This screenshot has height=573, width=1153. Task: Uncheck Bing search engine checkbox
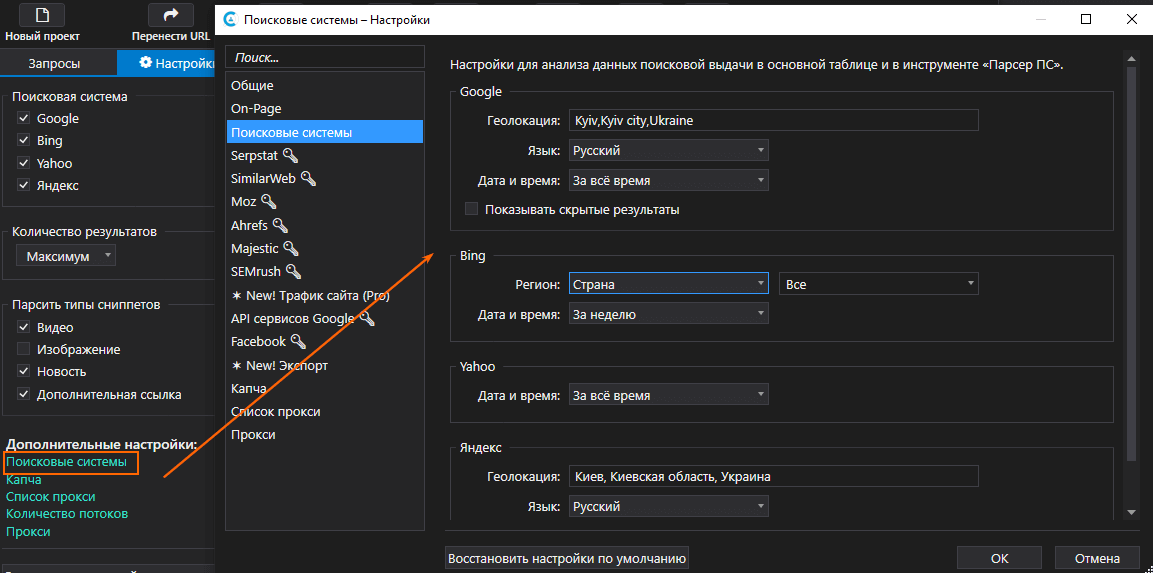pyautogui.click(x=24, y=140)
